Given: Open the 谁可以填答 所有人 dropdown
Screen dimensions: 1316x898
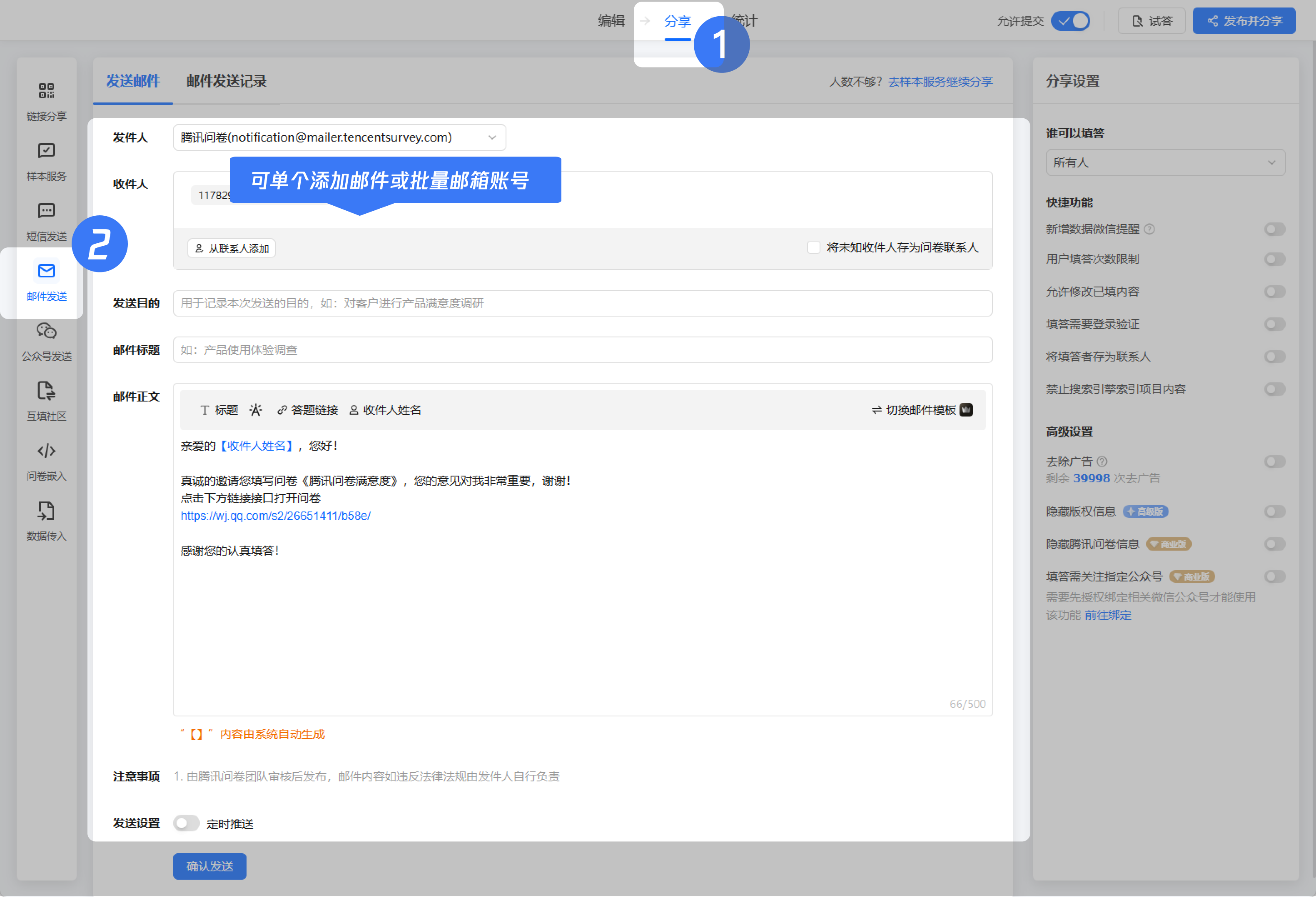Looking at the screenshot, I should pos(1165,162).
